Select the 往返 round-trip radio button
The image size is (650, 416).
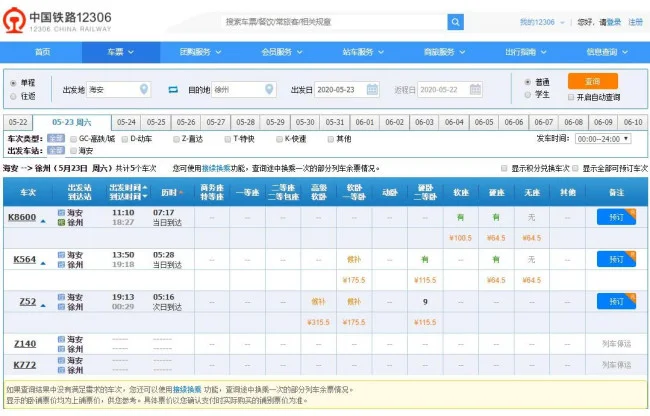click(13, 96)
